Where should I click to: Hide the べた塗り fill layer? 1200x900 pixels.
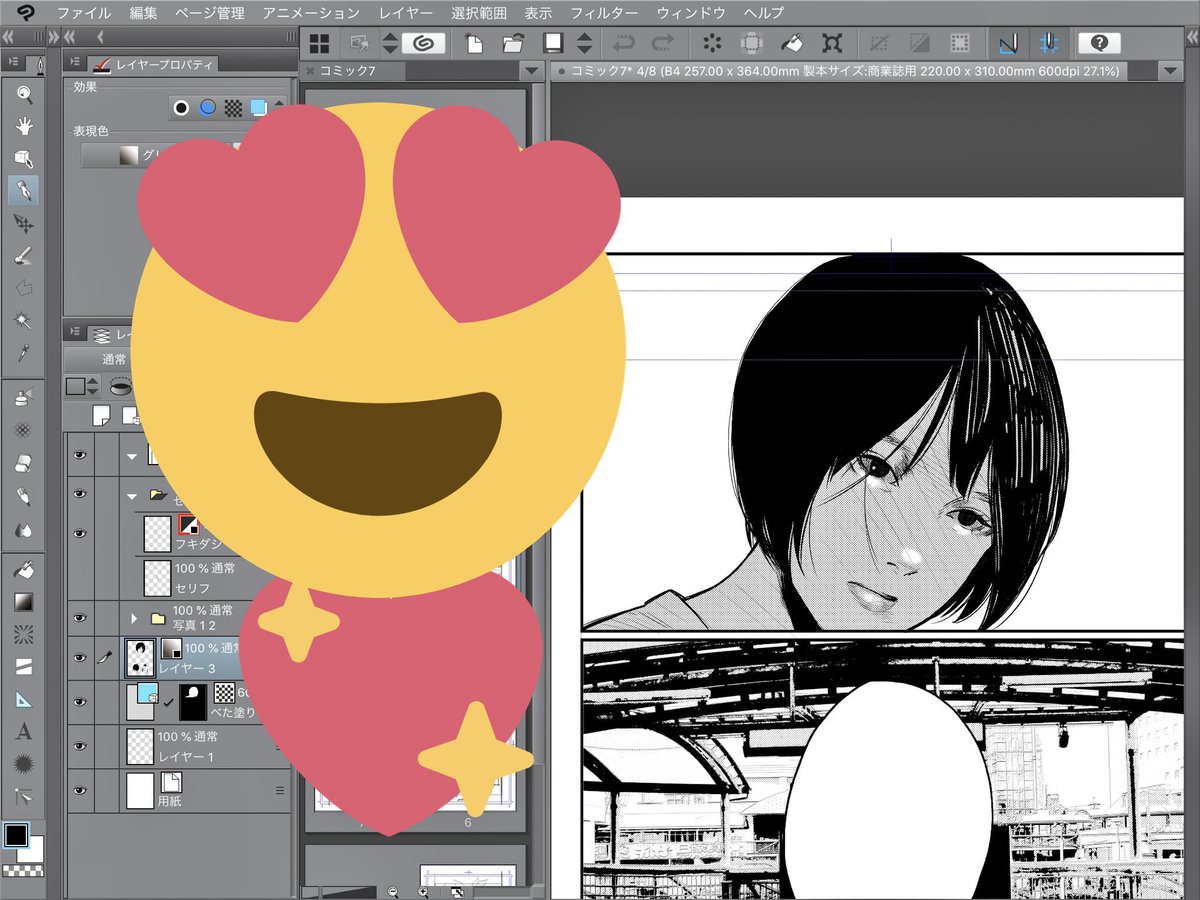point(80,701)
